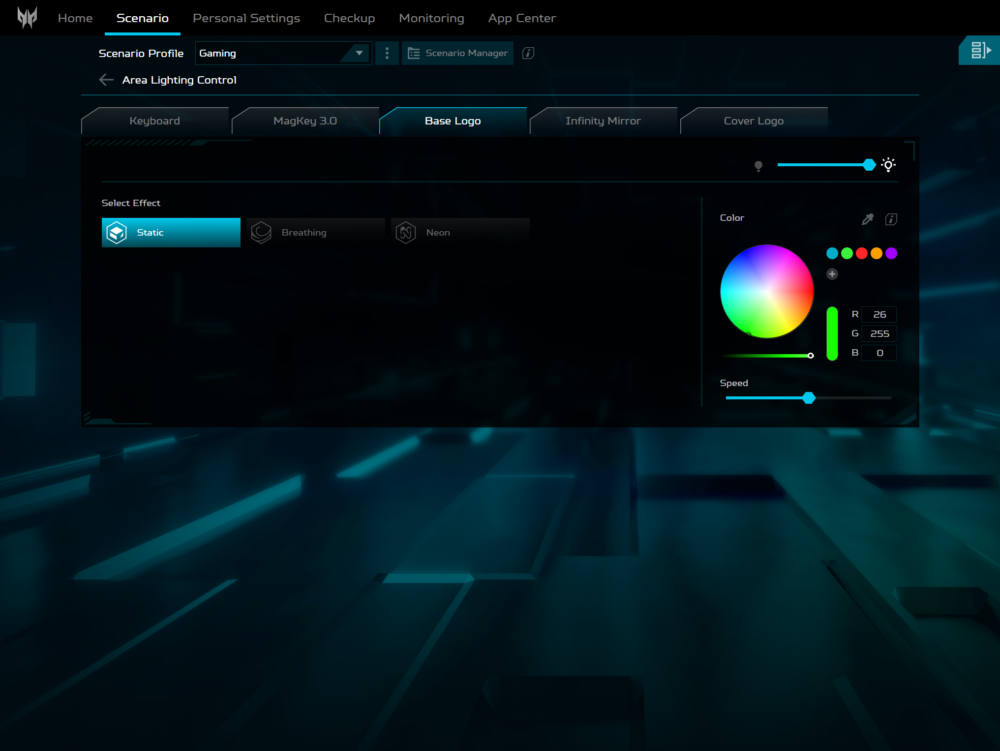Open the Scenario Manager
Viewport: 1000px width, 751px height.
pyautogui.click(x=458, y=53)
